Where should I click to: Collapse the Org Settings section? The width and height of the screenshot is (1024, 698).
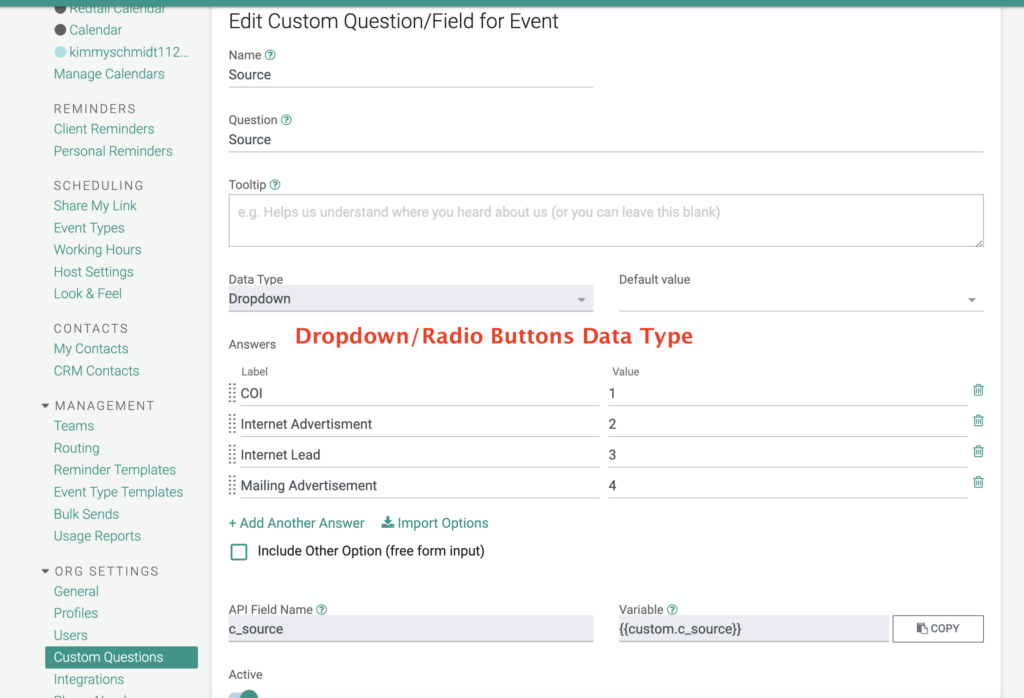pyautogui.click(x=45, y=571)
